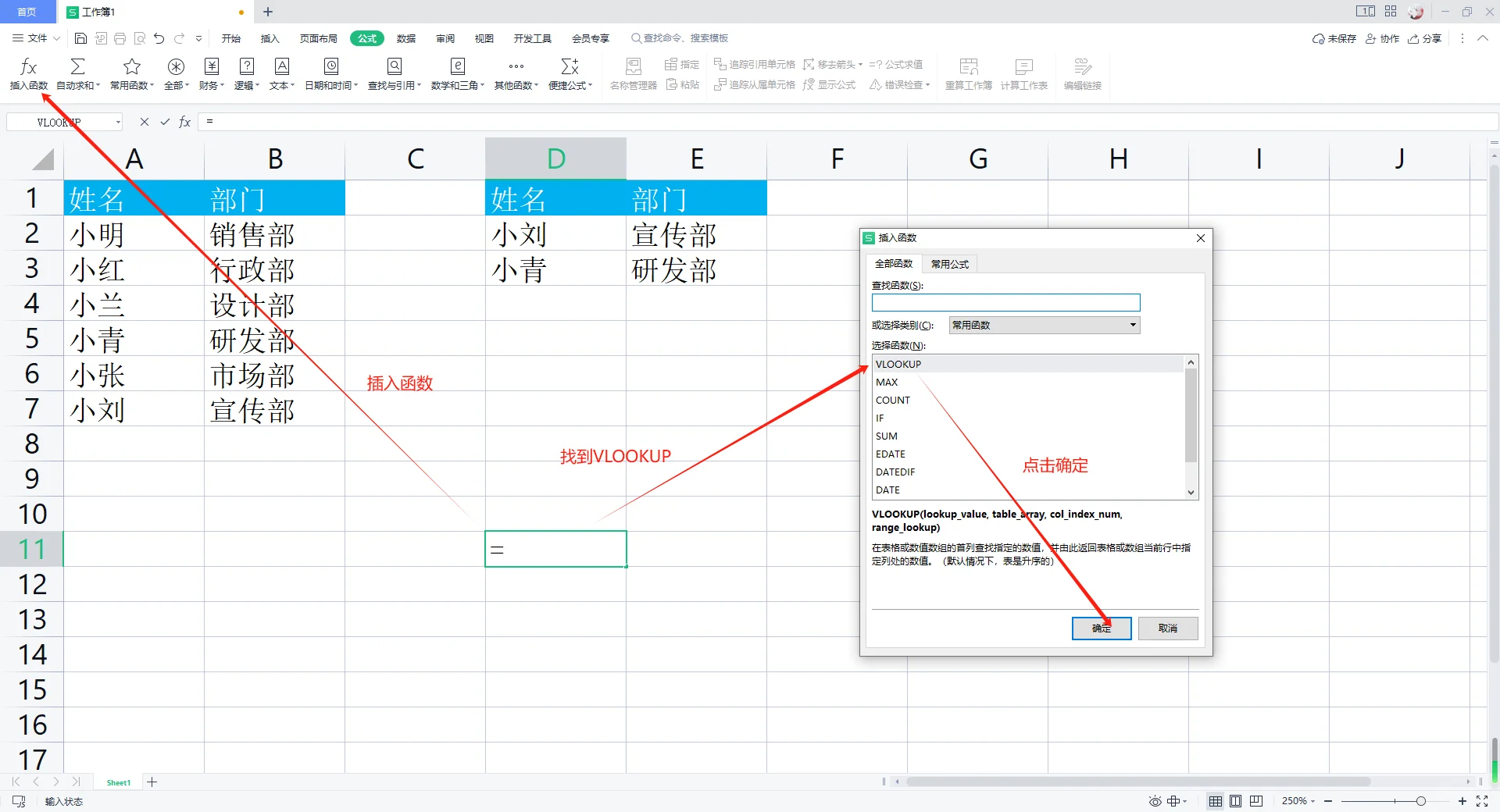Click the 重算工作簿 icon
Screen dimensions: 1500x812
point(968,73)
